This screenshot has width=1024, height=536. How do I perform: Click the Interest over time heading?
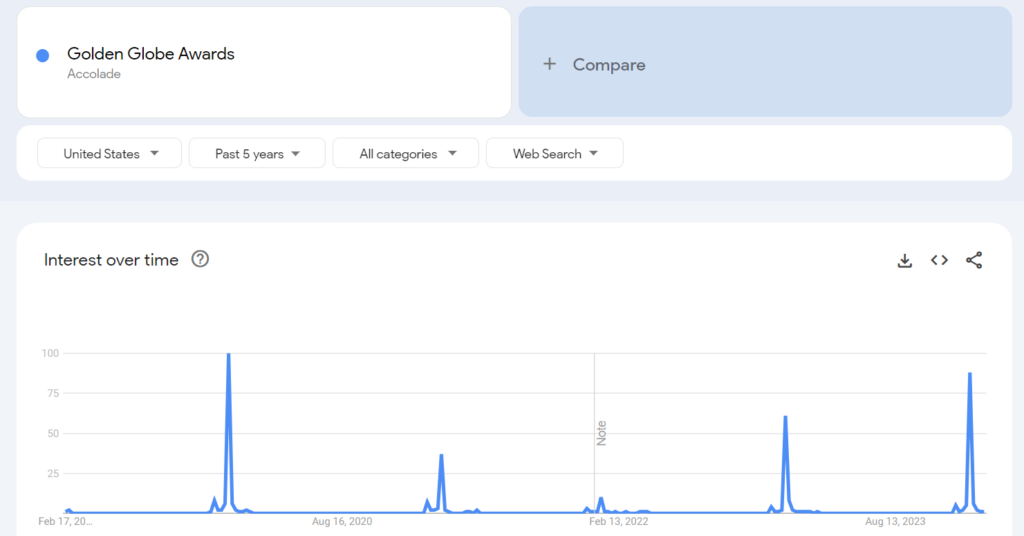click(x=111, y=260)
